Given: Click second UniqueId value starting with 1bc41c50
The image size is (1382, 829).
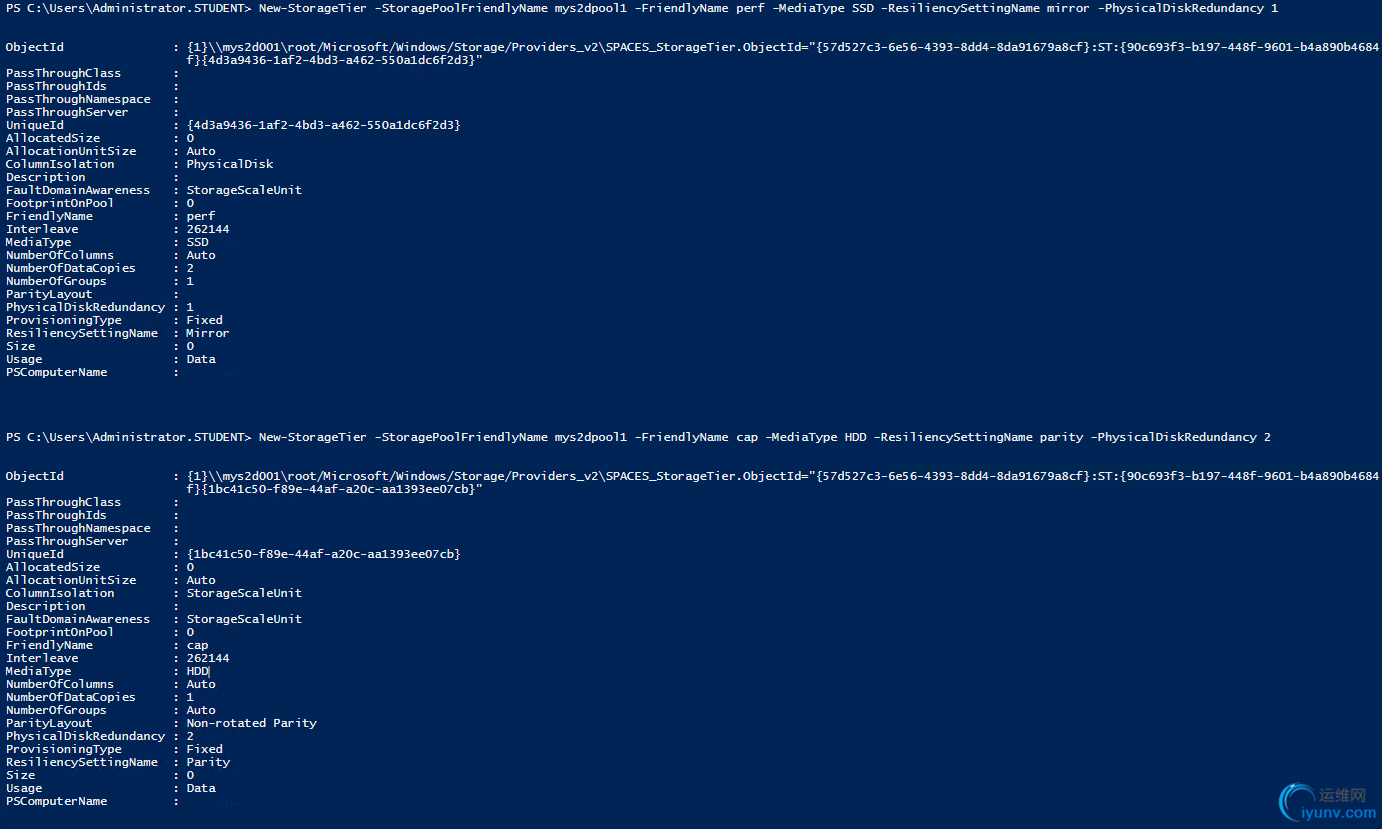Looking at the screenshot, I should pyautogui.click(x=324, y=554).
